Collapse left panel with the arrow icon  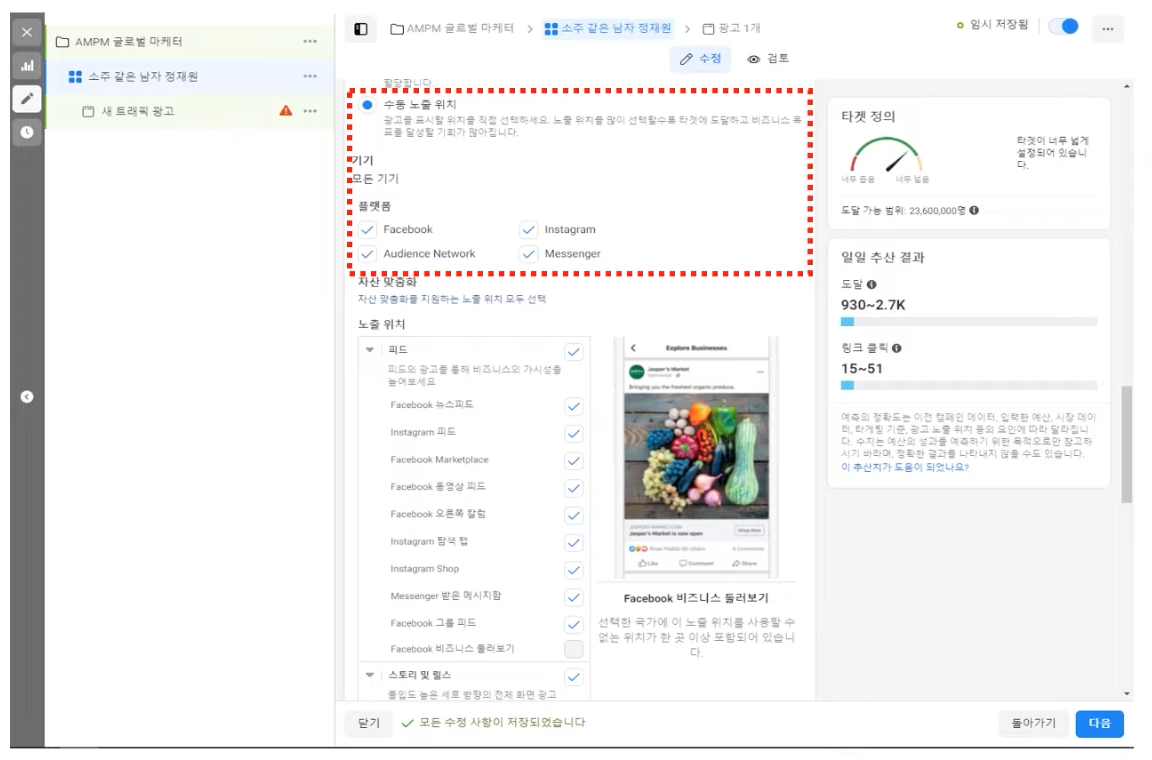27,397
